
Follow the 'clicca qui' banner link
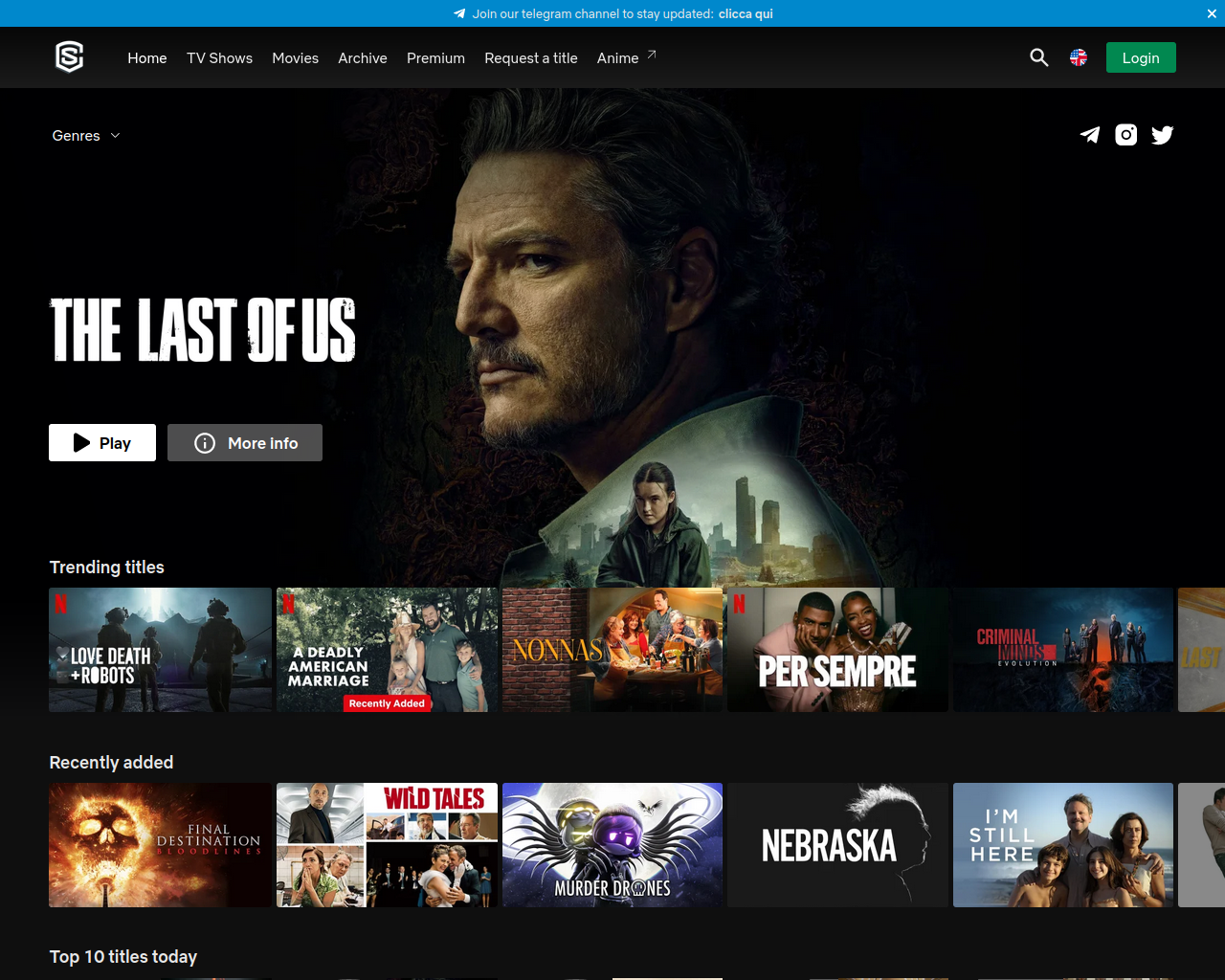coord(746,13)
